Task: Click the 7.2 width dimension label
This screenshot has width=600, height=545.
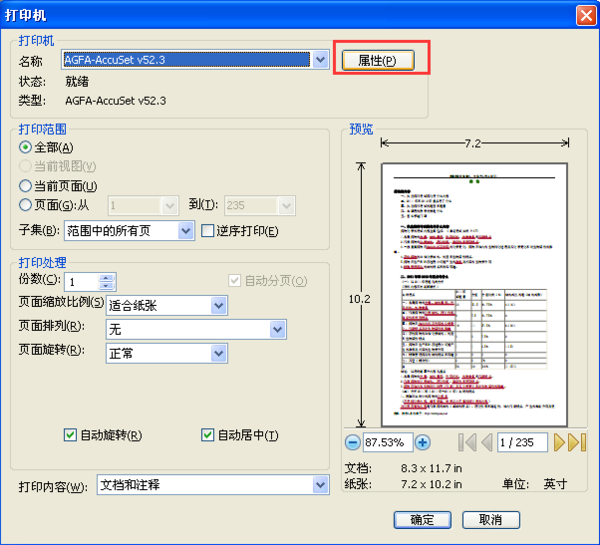Action: 473,144
